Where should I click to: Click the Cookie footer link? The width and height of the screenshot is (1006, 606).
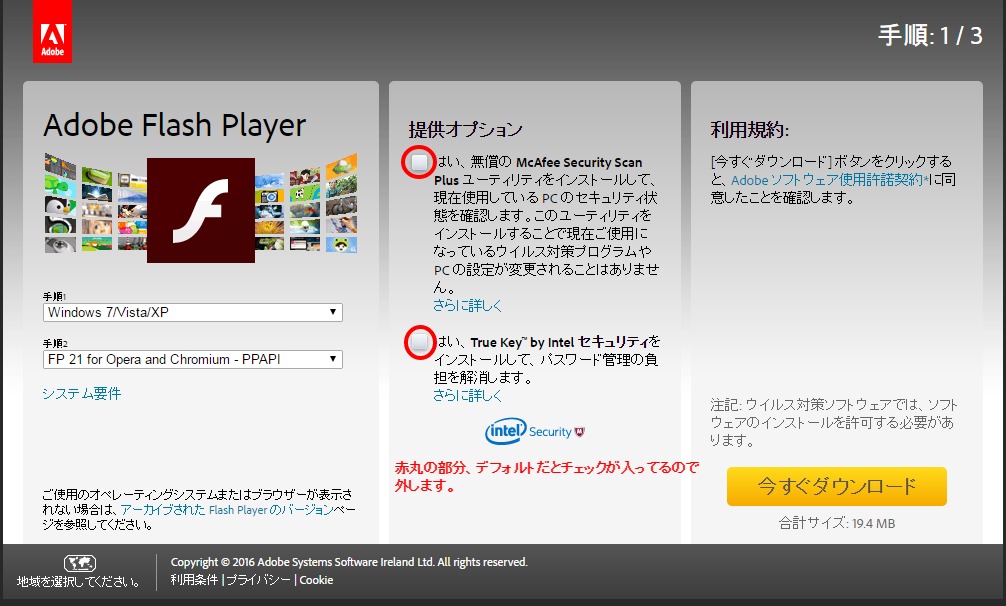(316, 580)
